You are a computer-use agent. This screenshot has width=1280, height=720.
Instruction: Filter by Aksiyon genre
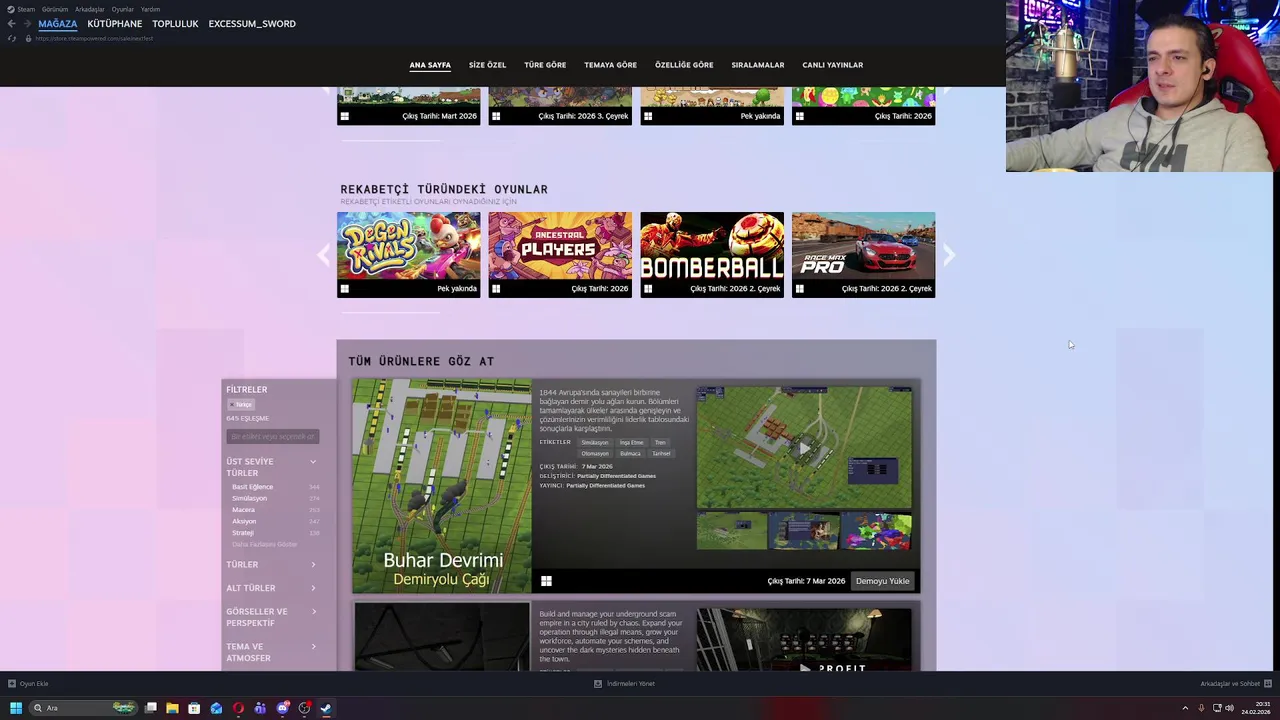point(244,521)
